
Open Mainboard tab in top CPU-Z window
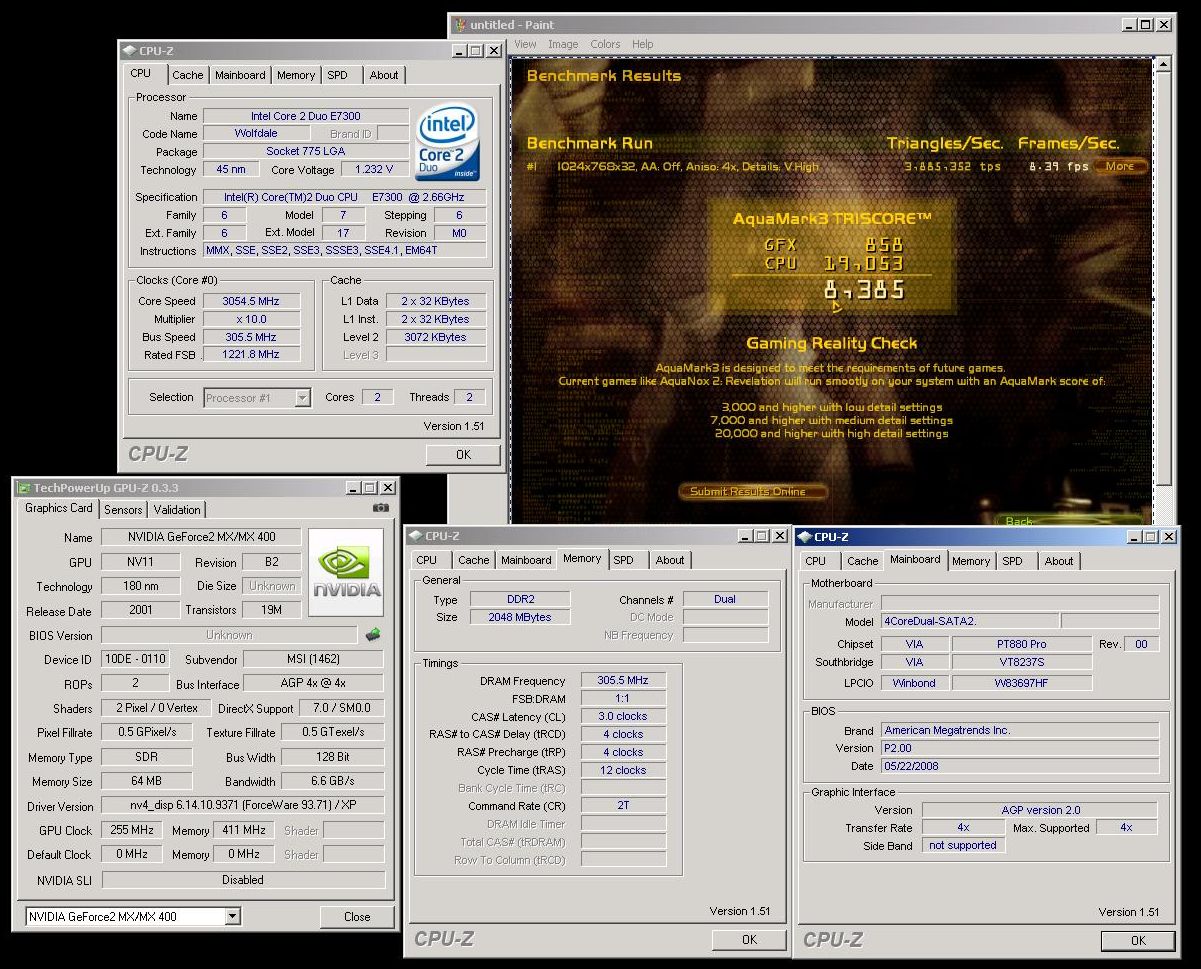[x=240, y=75]
